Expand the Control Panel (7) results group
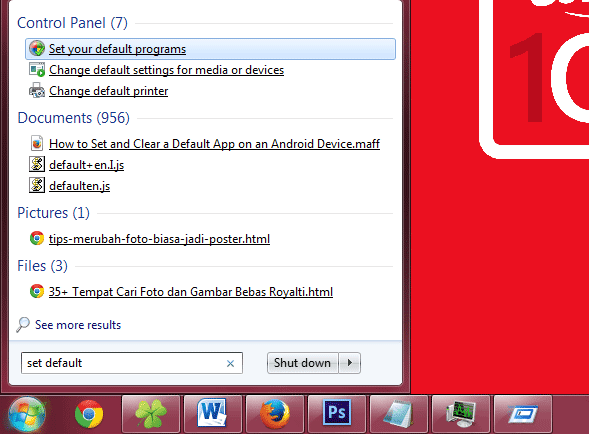 coord(72,23)
